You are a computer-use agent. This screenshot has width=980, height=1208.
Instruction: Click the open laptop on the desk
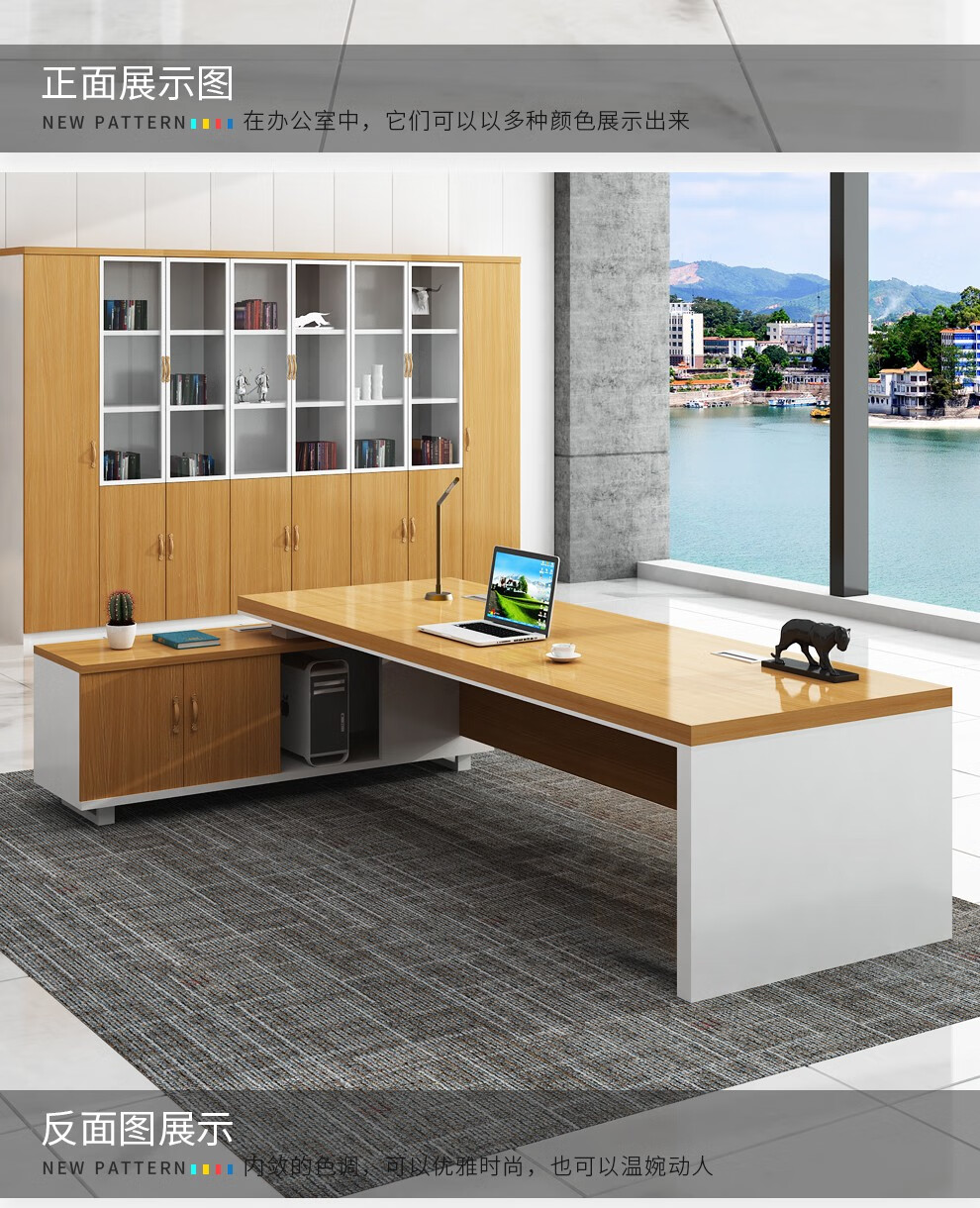click(x=498, y=597)
